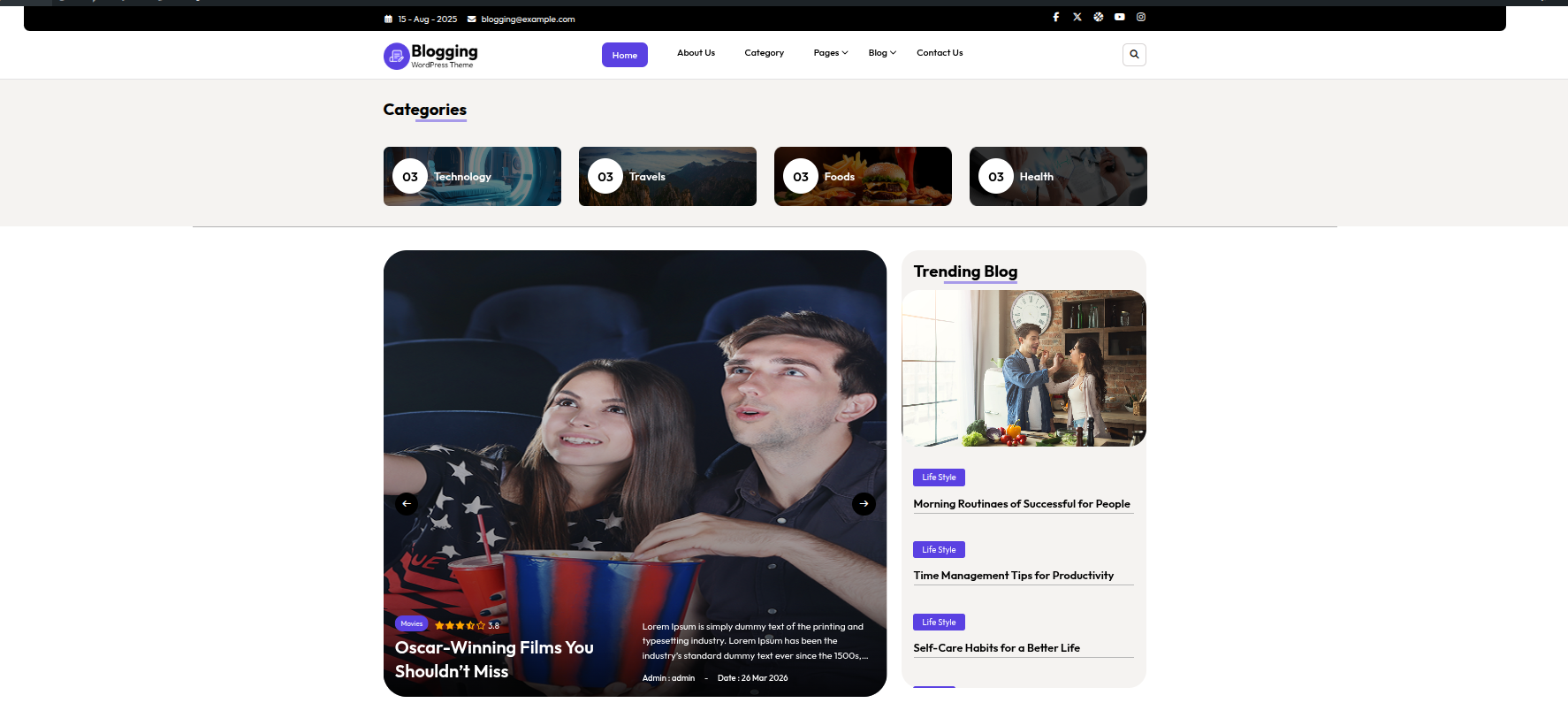
Task: Open Morning Routinaes of Successful post link
Action: tap(1021, 504)
